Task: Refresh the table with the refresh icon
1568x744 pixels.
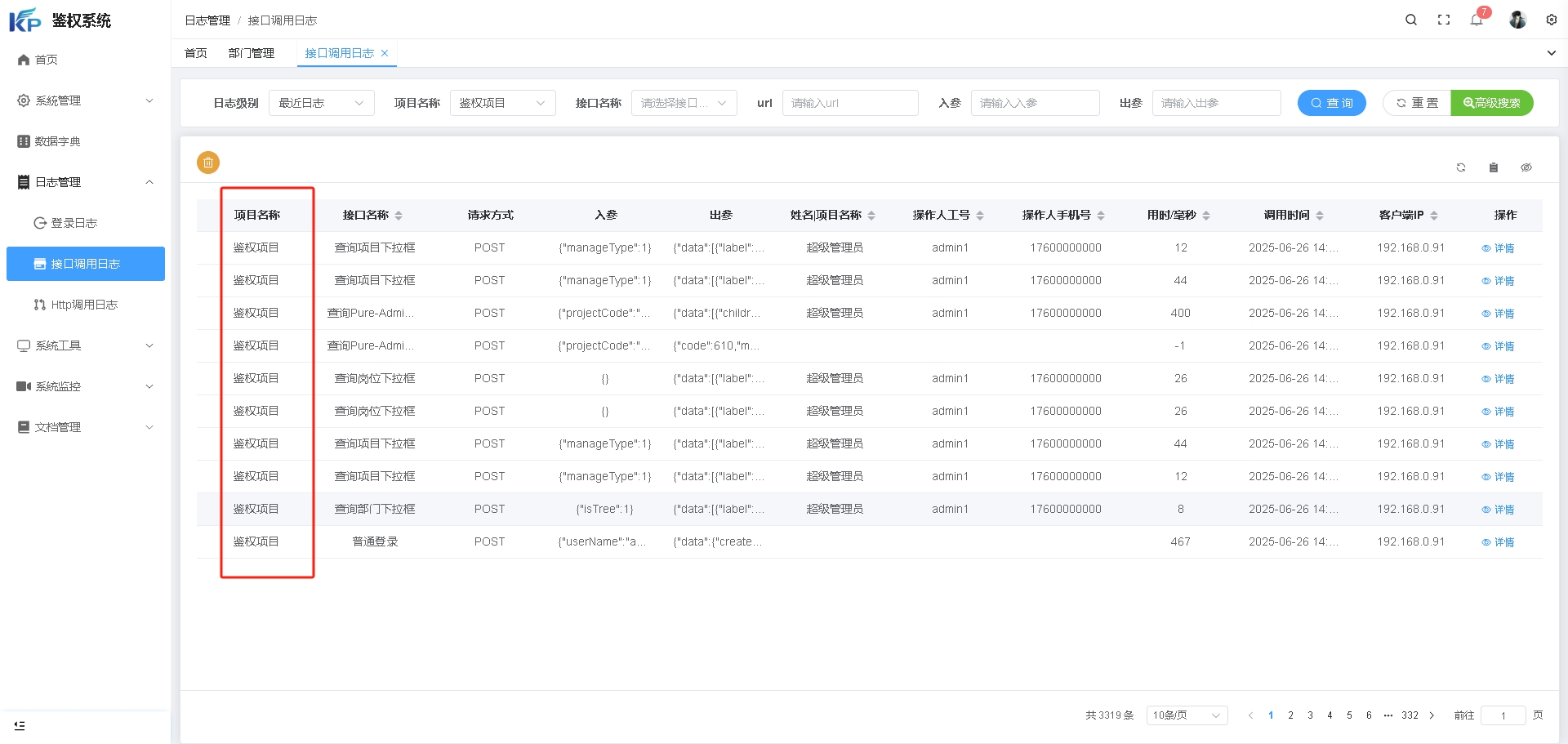Action: point(1461,167)
